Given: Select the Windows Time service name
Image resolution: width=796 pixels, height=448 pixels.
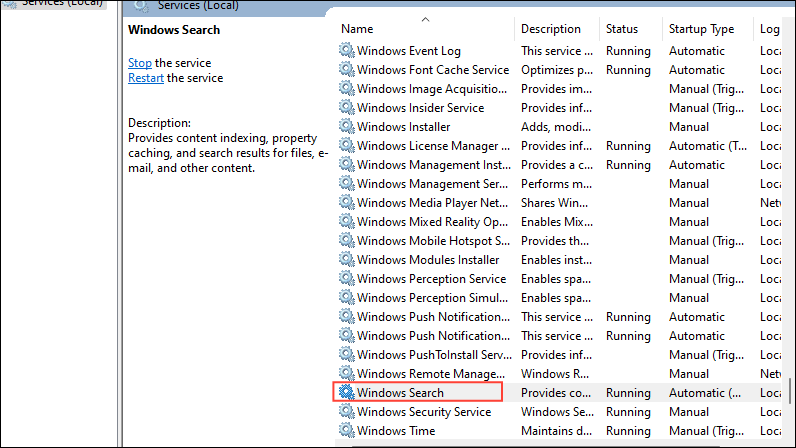Looking at the screenshot, I should (x=396, y=431).
